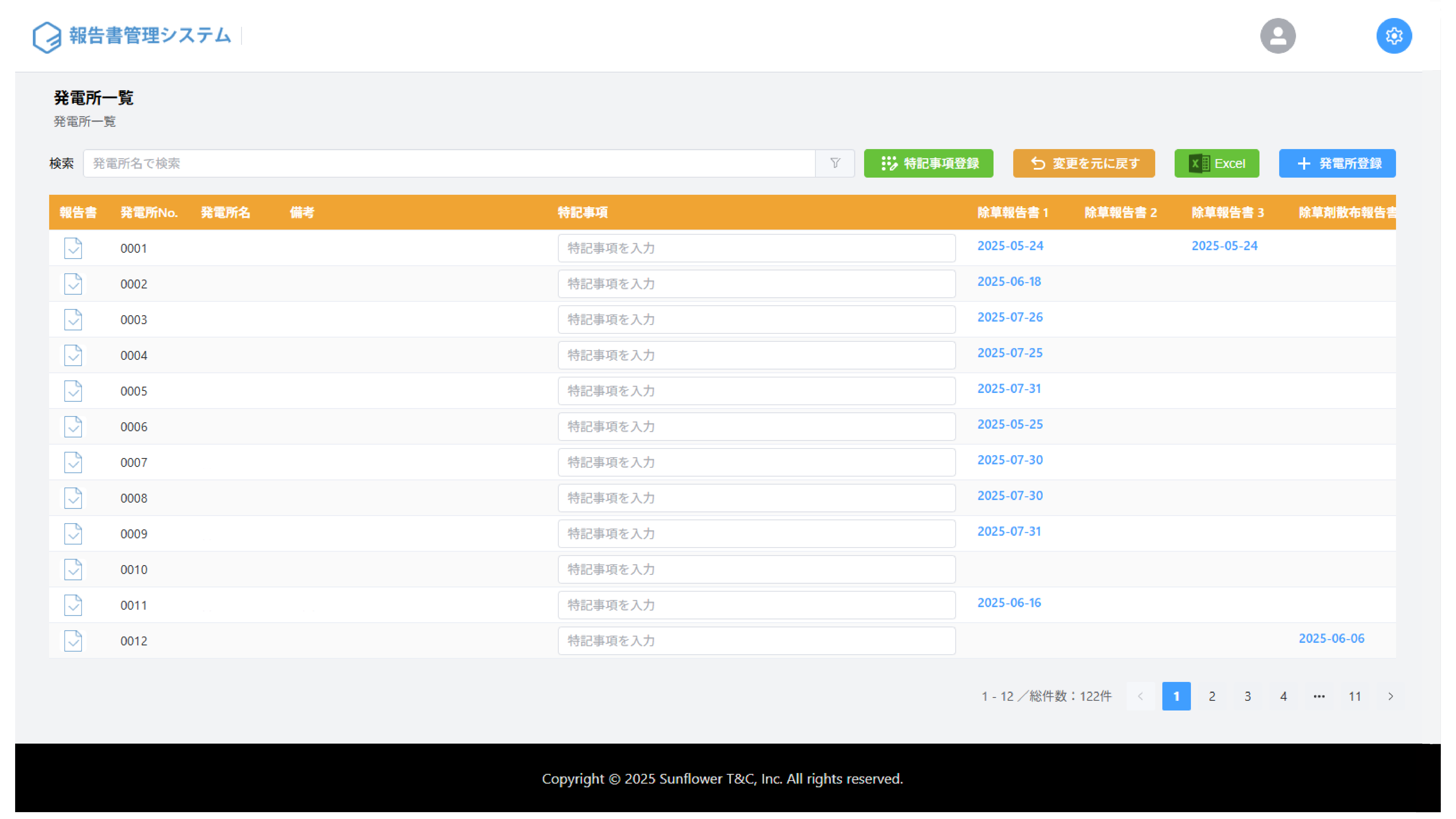Click the filter funnel icon beside search

pyautogui.click(x=835, y=163)
